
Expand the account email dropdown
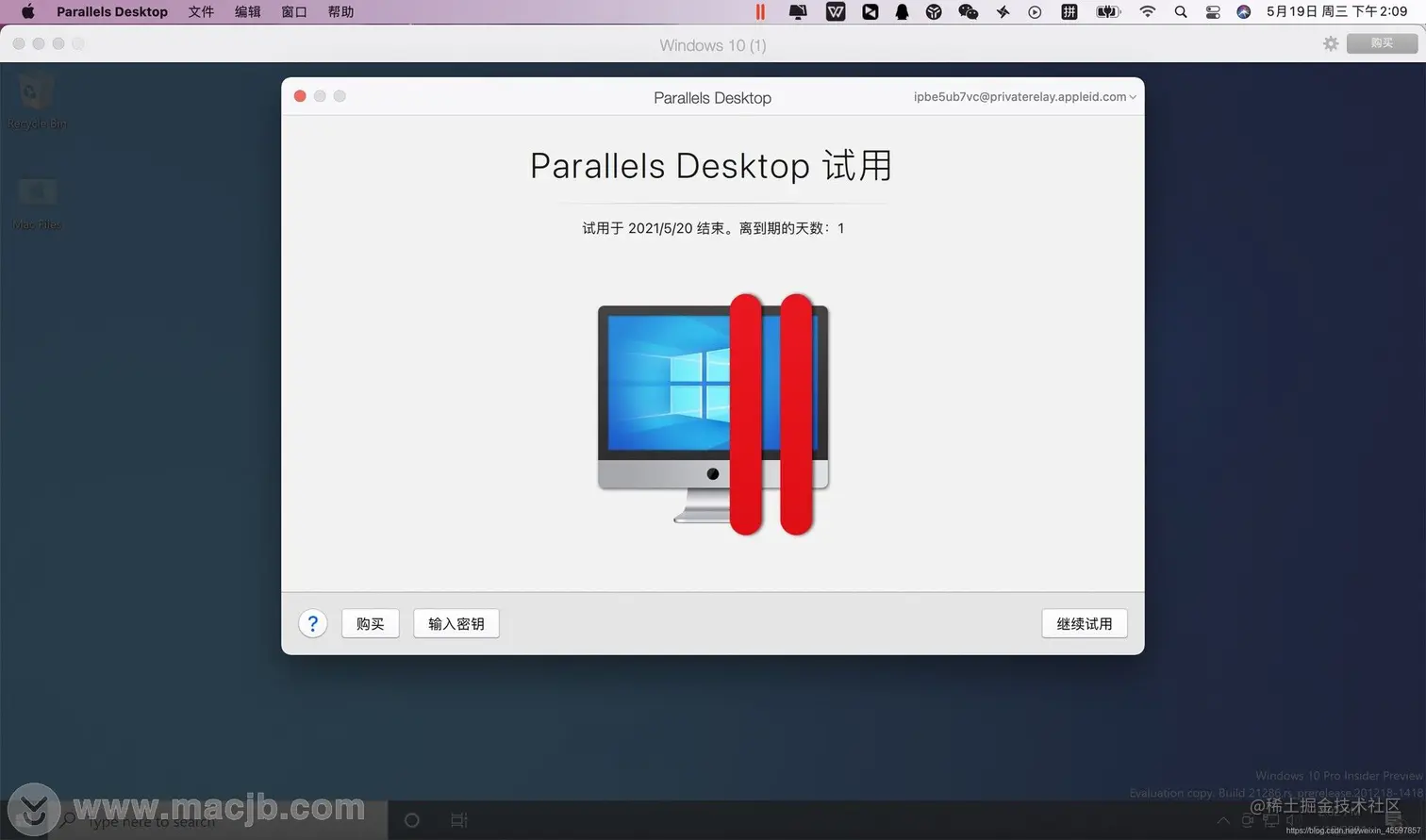pyautogui.click(x=1025, y=96)
